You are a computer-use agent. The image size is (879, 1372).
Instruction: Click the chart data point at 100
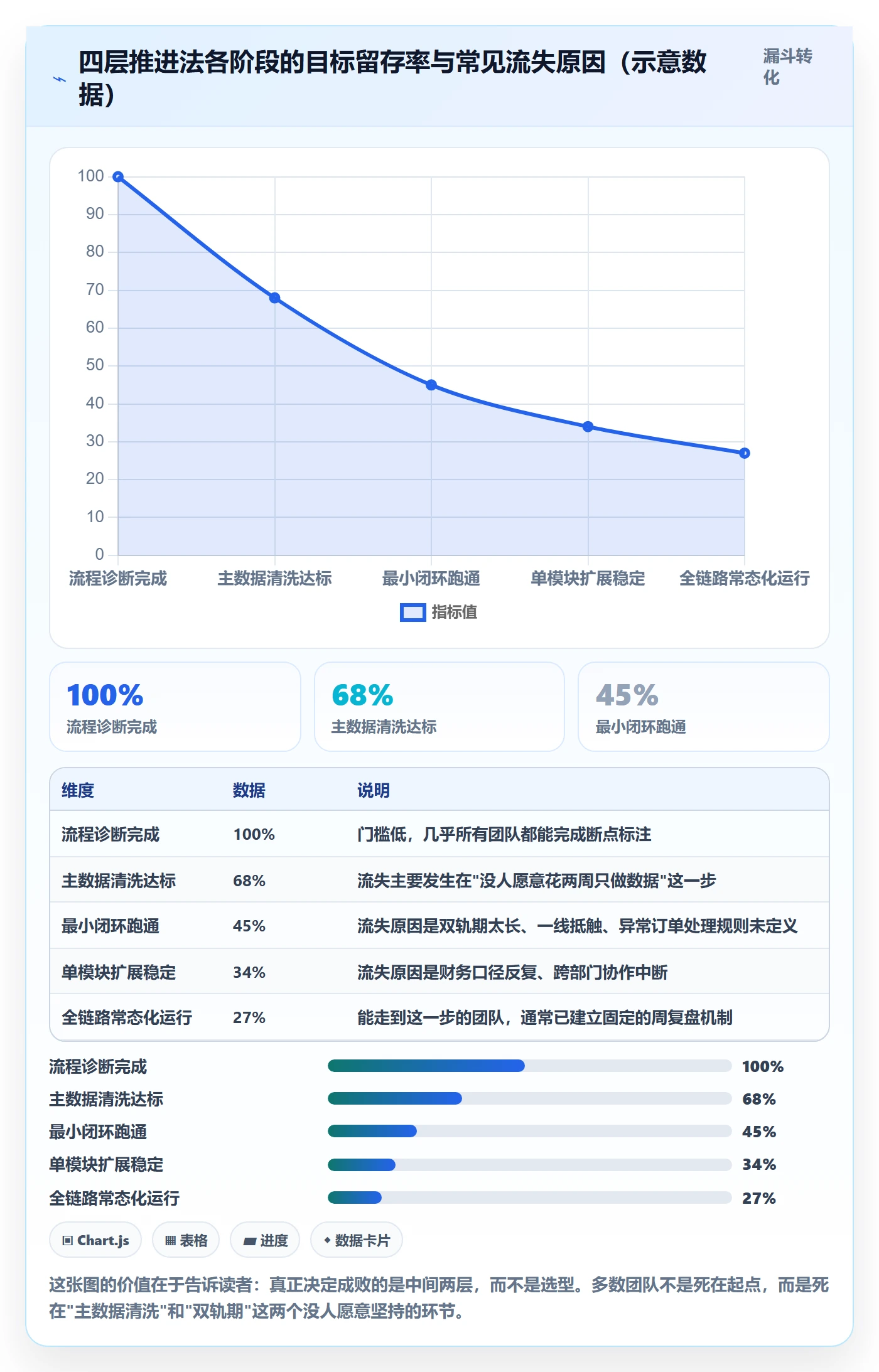pos(118,177)
